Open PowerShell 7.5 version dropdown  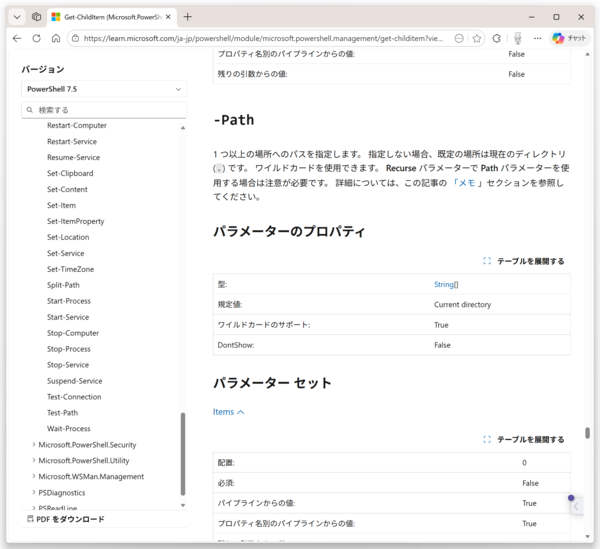point(104,89)
